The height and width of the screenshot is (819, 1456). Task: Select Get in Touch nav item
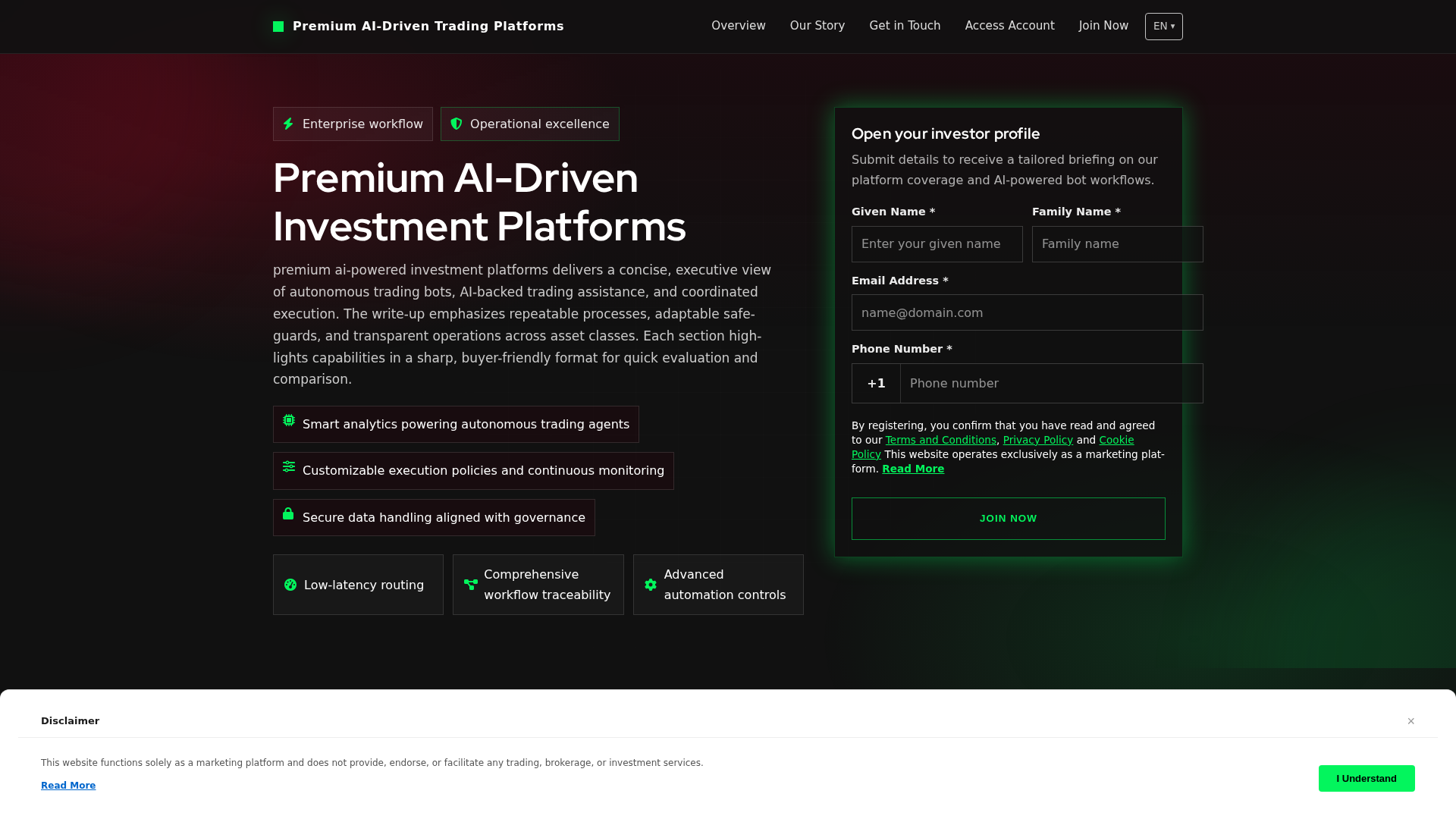coord(905,26)
